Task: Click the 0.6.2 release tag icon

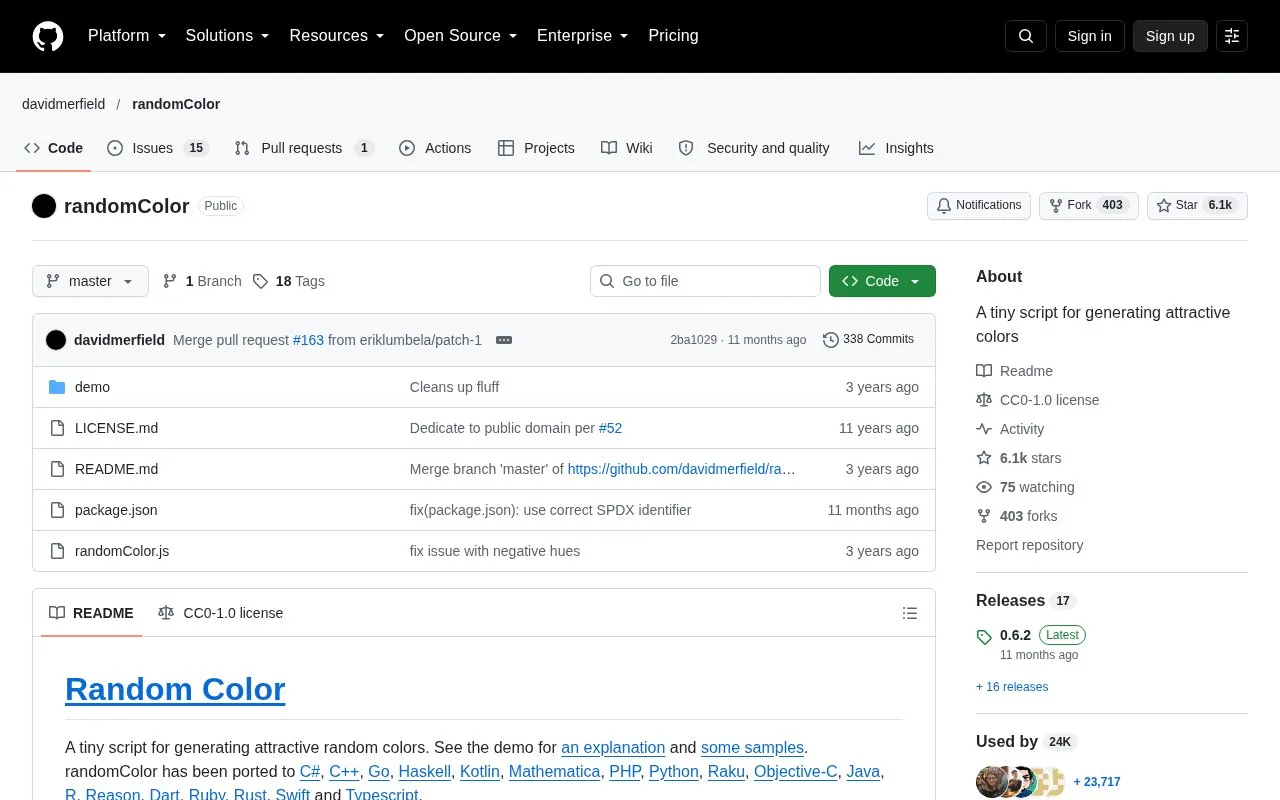Action: [984, 636]
